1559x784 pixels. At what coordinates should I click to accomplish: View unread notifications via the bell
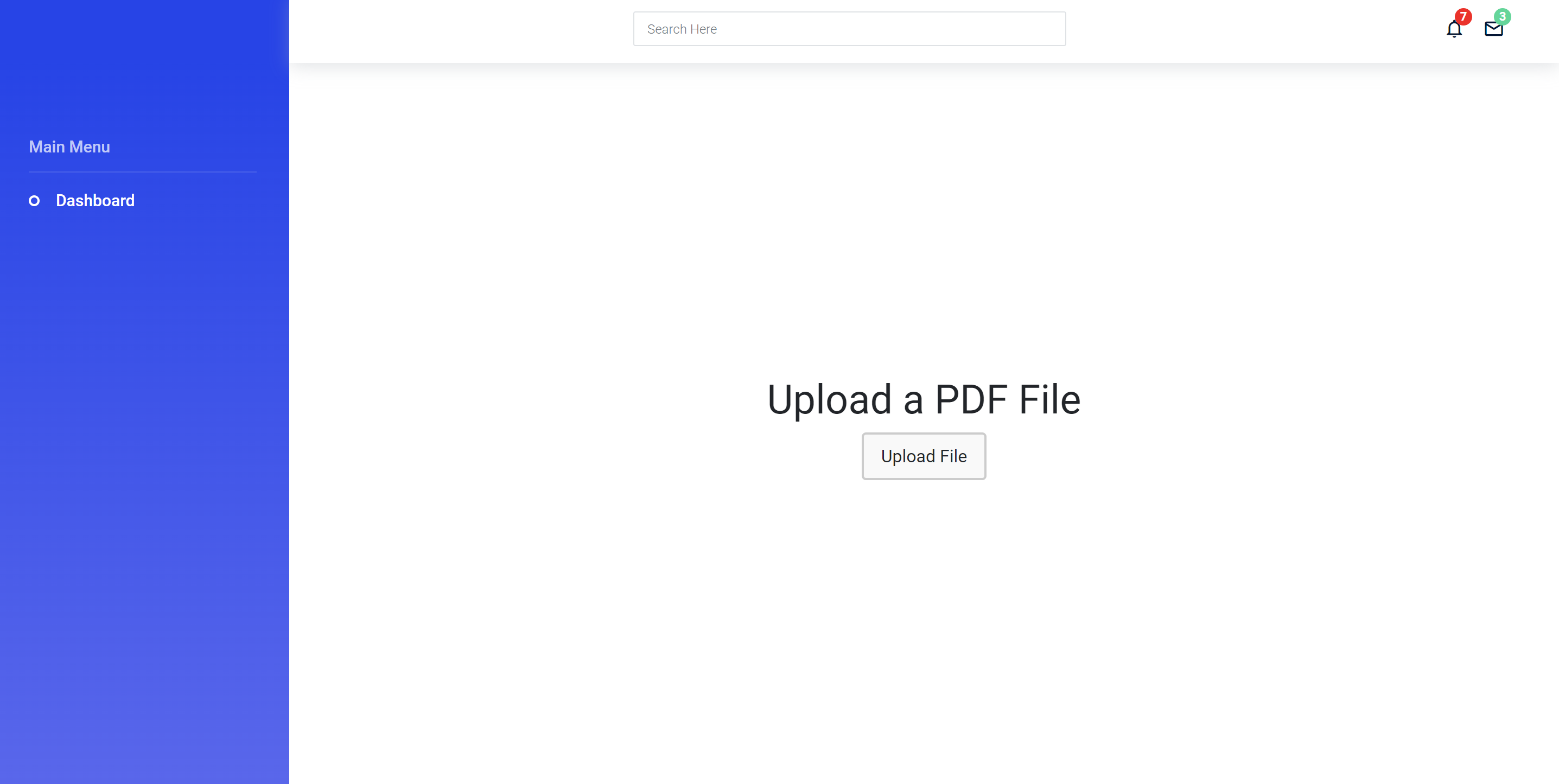pyautogui.click(x=1454, y=29)
